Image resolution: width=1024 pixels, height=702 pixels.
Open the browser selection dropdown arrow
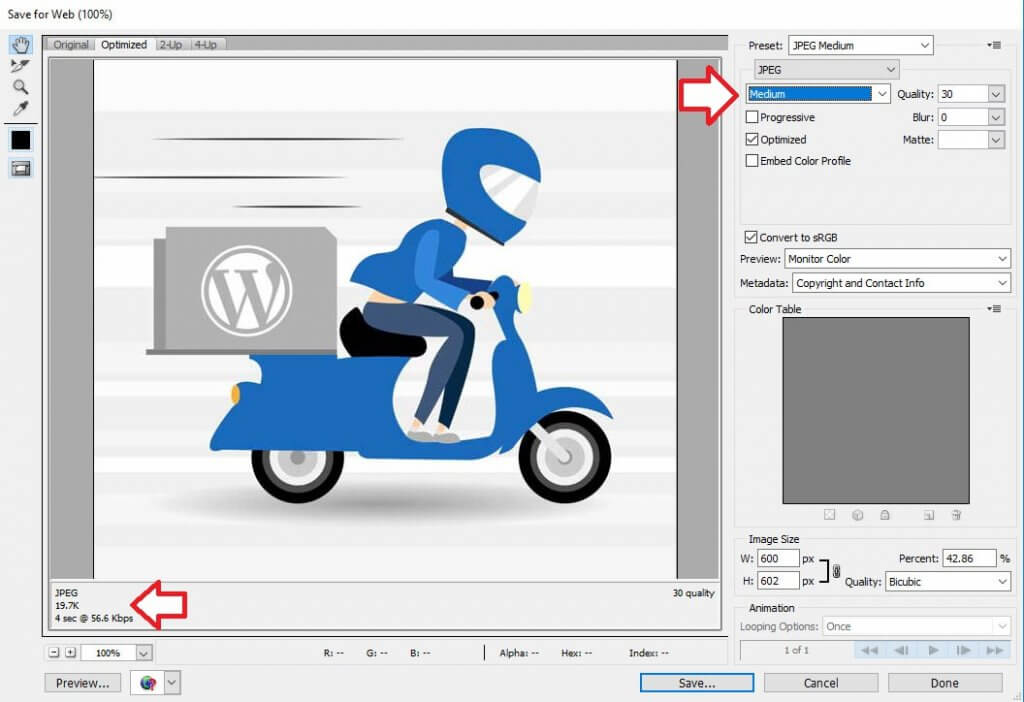(x=172, y=683)
